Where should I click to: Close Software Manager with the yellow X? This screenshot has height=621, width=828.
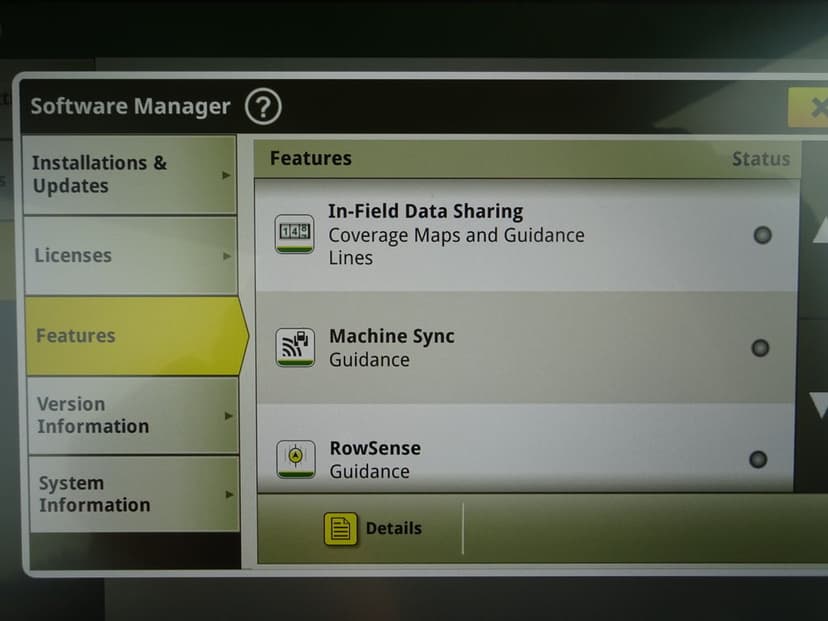[812, 107]
